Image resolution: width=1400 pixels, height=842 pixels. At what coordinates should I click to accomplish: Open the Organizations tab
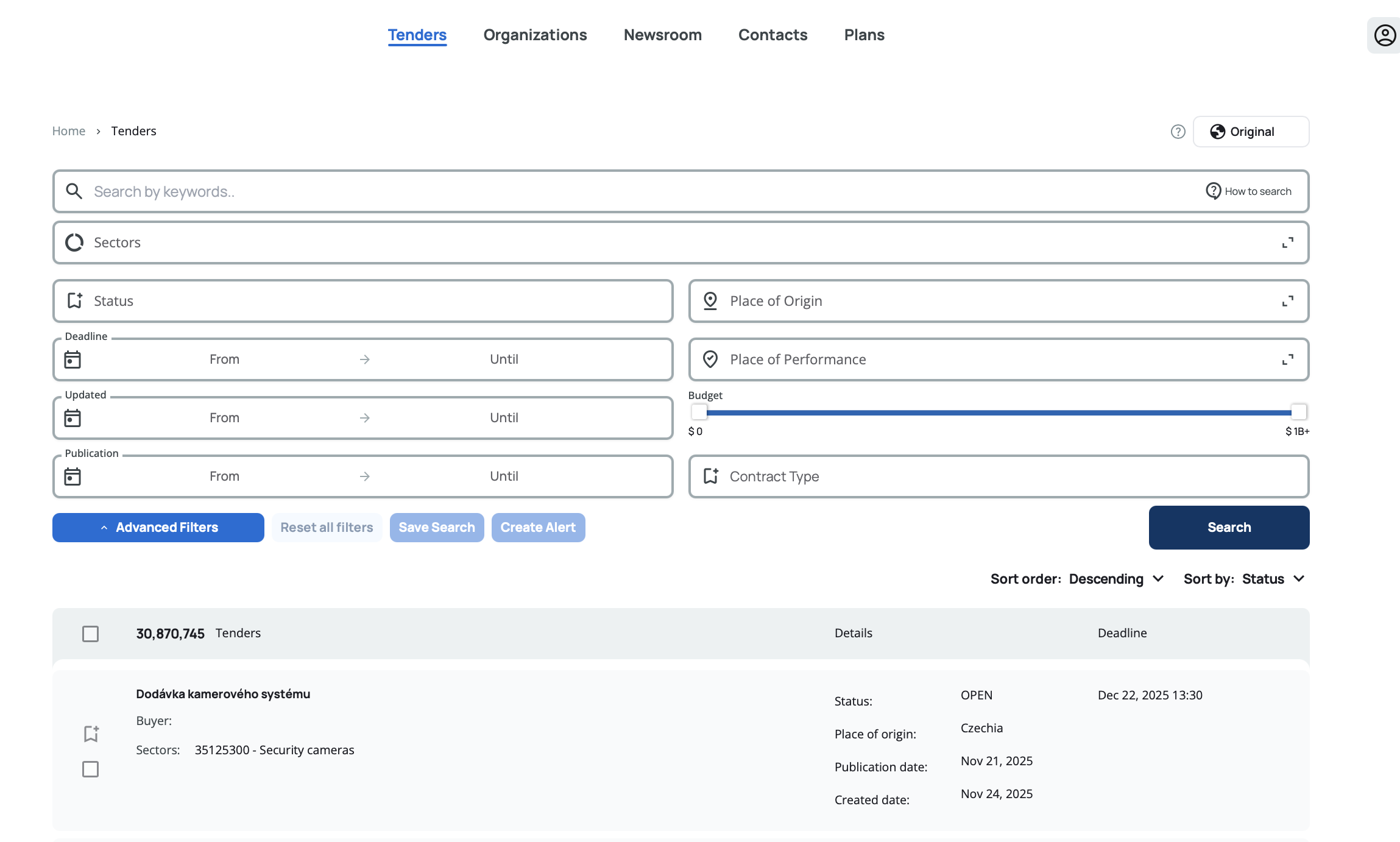pos(535,35)
